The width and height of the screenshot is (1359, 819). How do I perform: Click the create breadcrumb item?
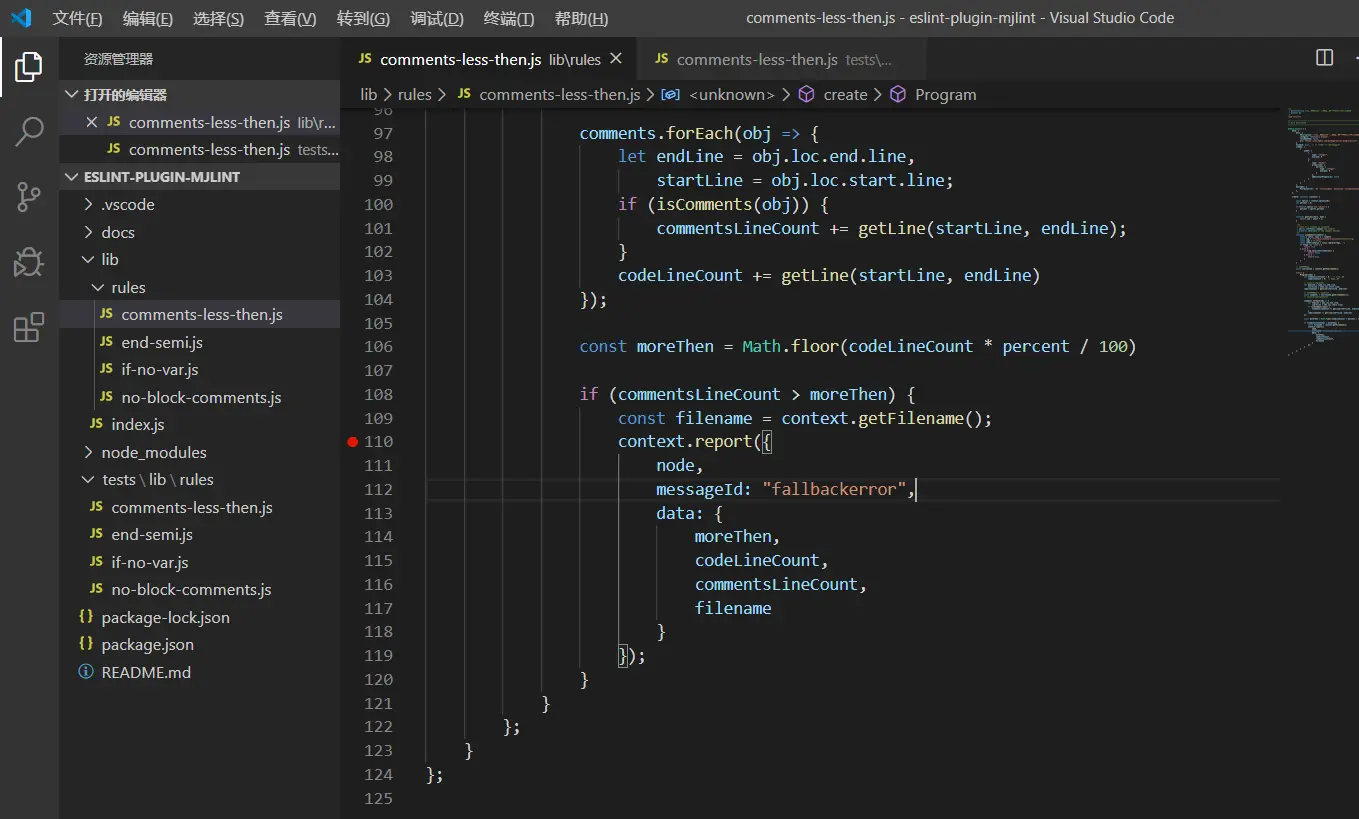point(844,94)
